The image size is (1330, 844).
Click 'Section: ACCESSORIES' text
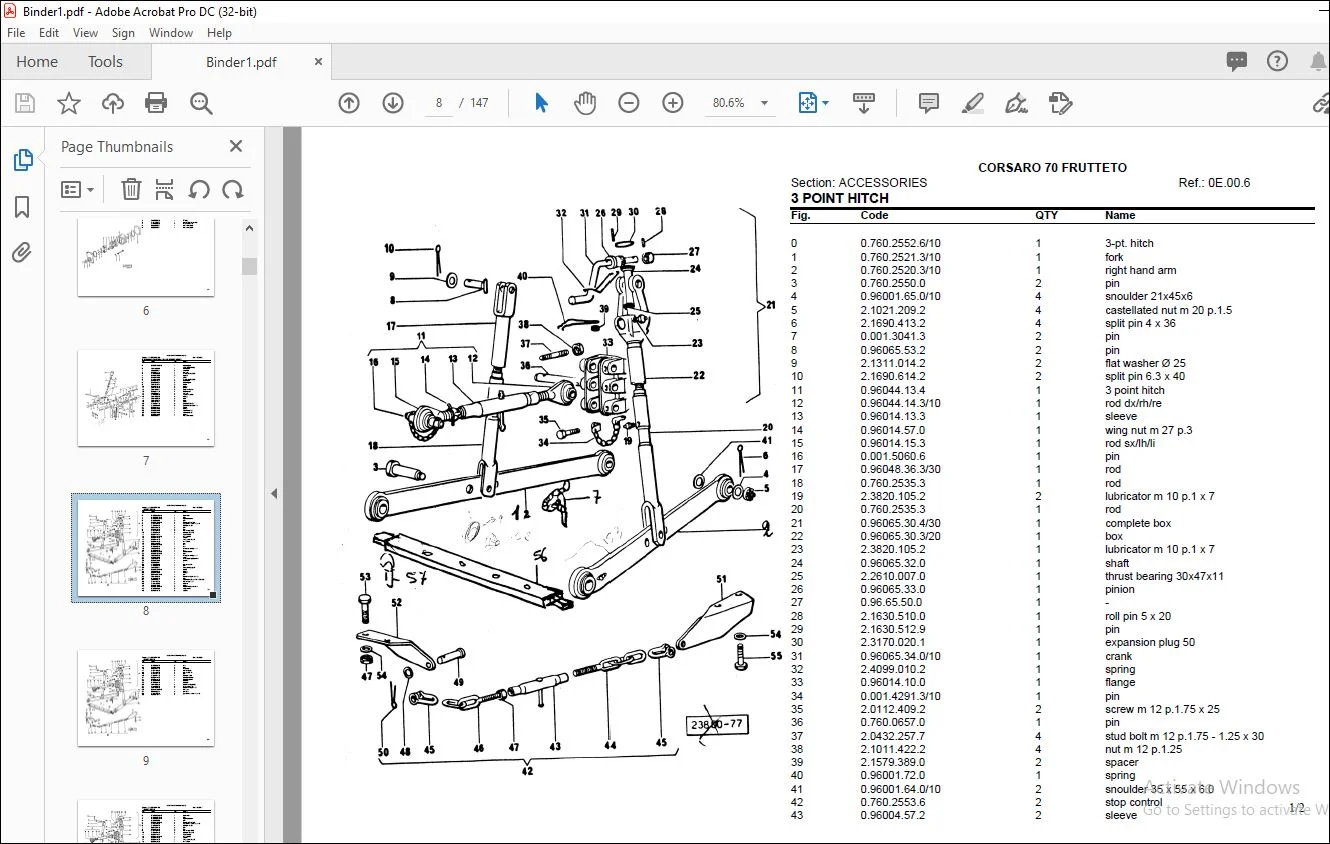[859, 183]
